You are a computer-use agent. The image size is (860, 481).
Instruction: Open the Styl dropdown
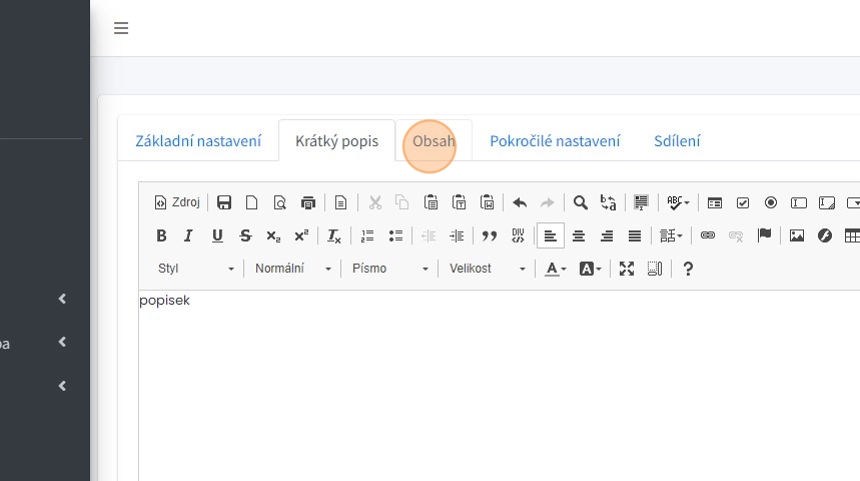(195, 269)
